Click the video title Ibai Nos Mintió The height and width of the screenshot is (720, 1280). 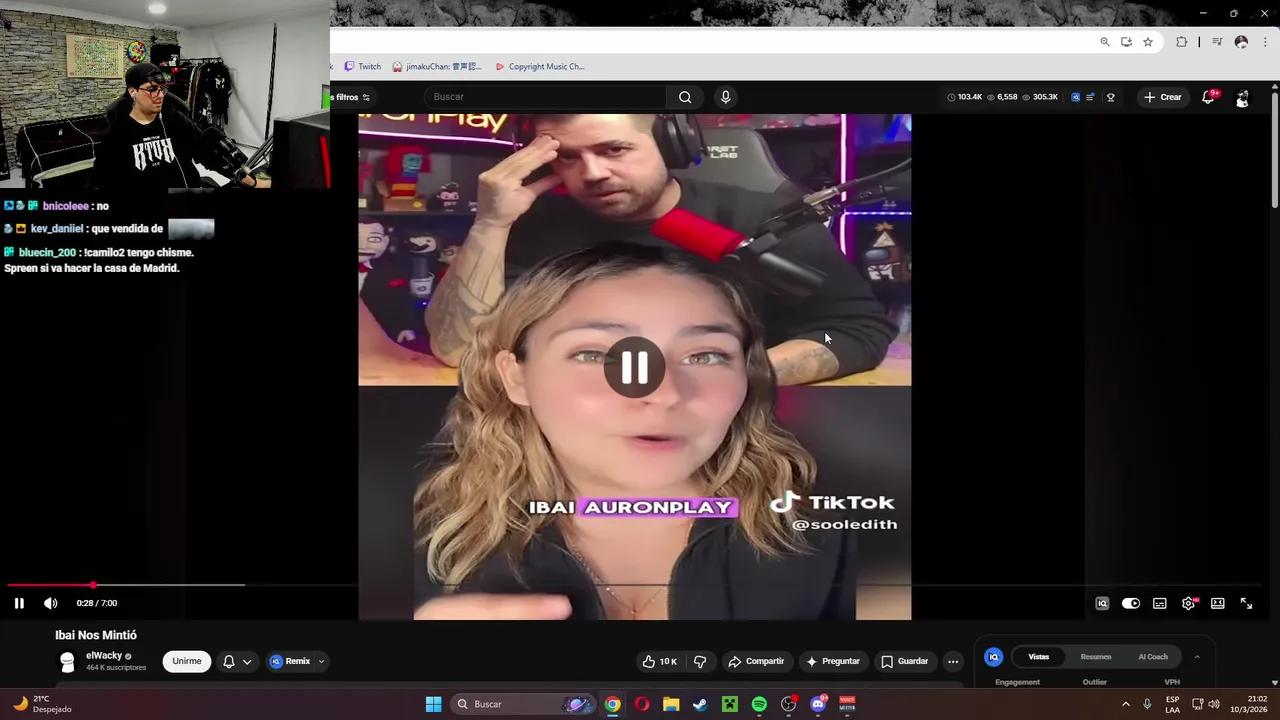pyautogui.click(x=96, y=635)
